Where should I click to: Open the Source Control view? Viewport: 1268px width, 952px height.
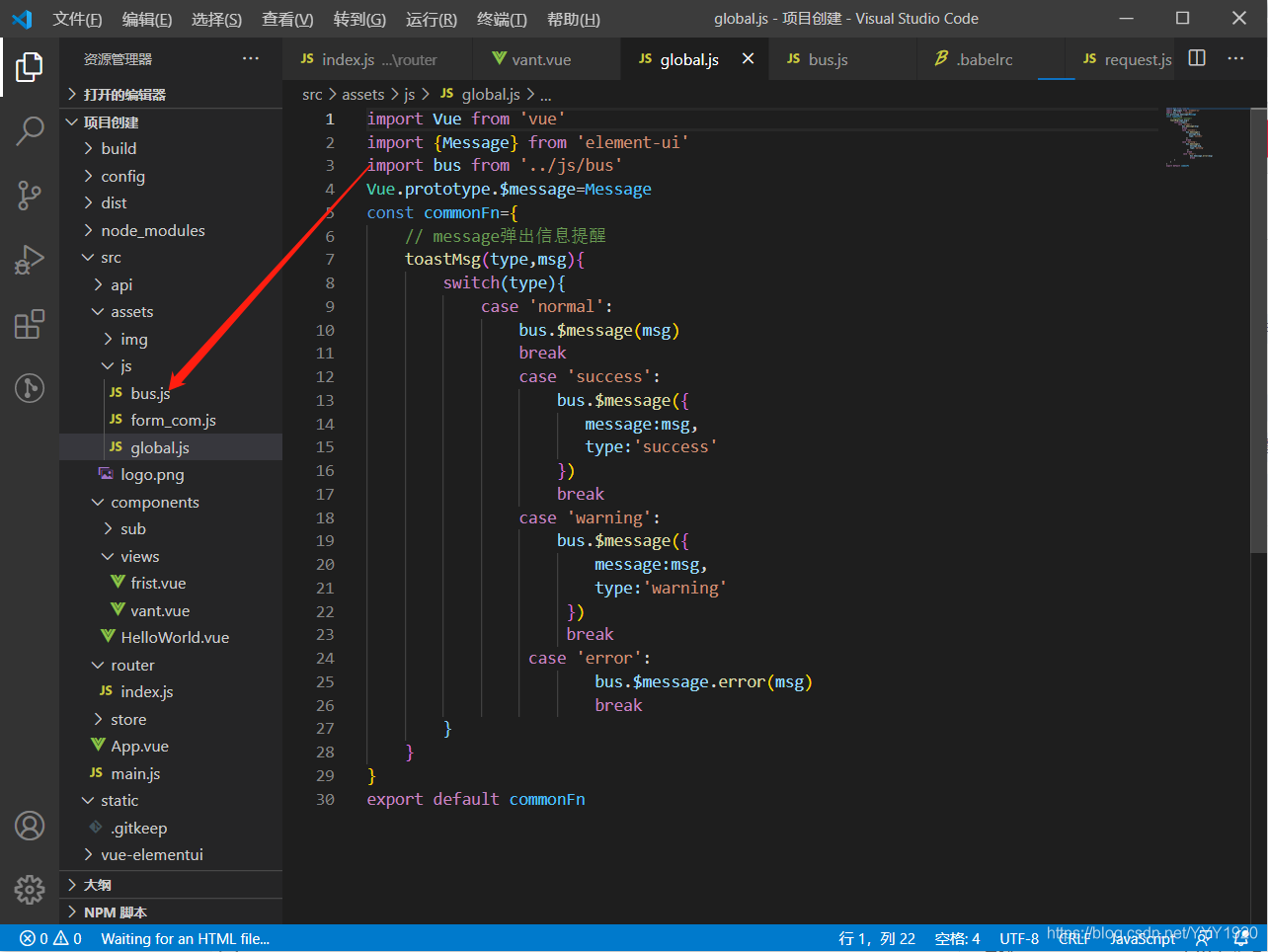pos(30,195)
